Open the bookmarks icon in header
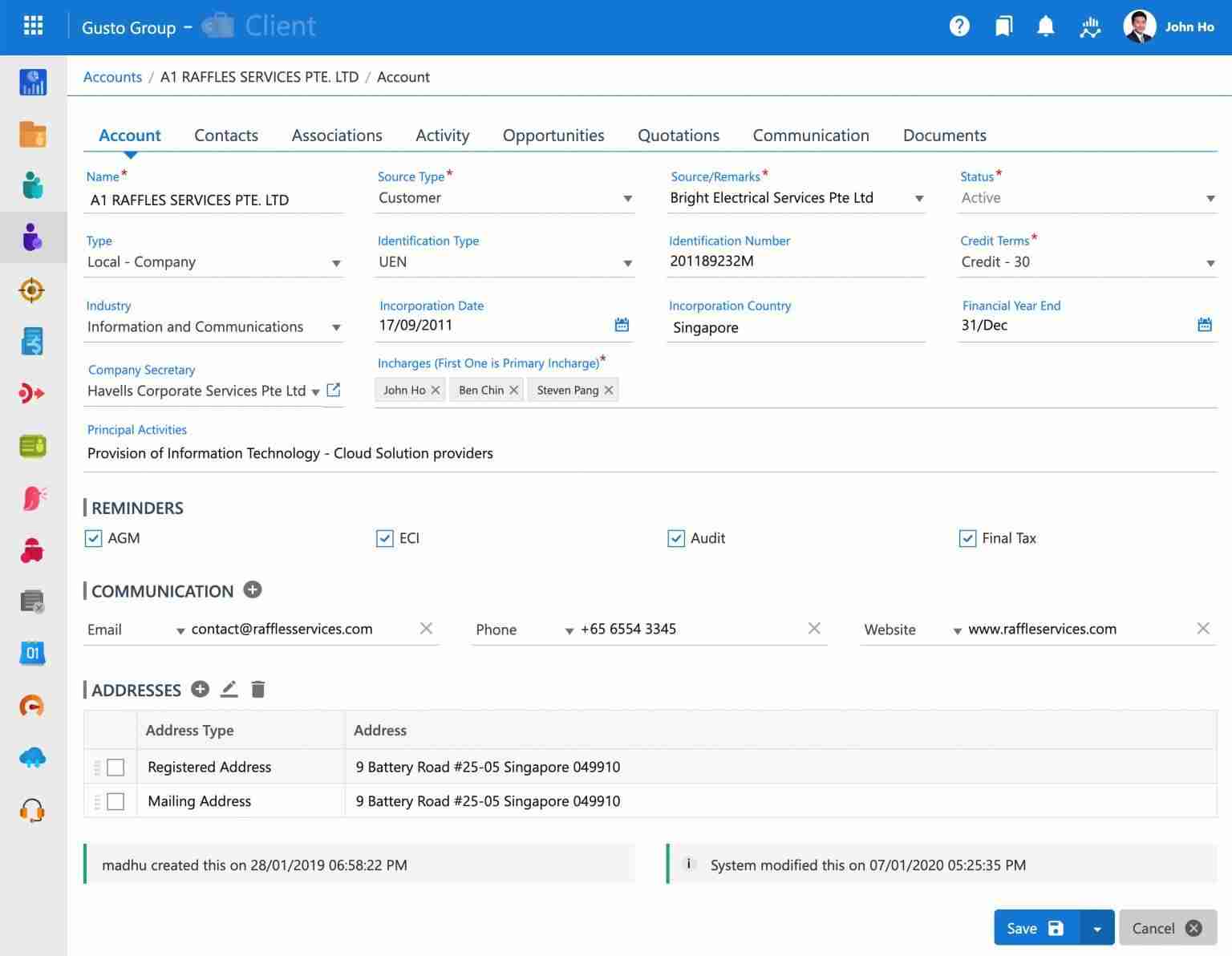Viewport: 1232px width, 956px height. 1003,26
